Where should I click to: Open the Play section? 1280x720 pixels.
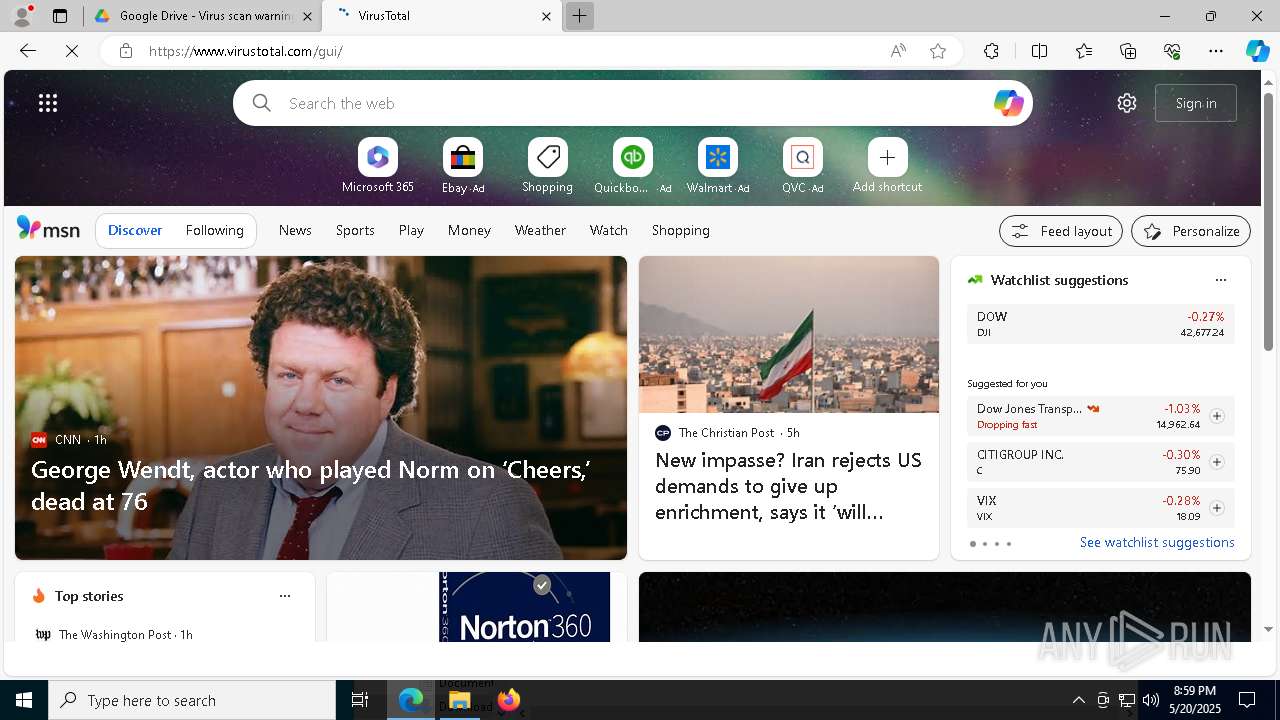coord(411,230)
